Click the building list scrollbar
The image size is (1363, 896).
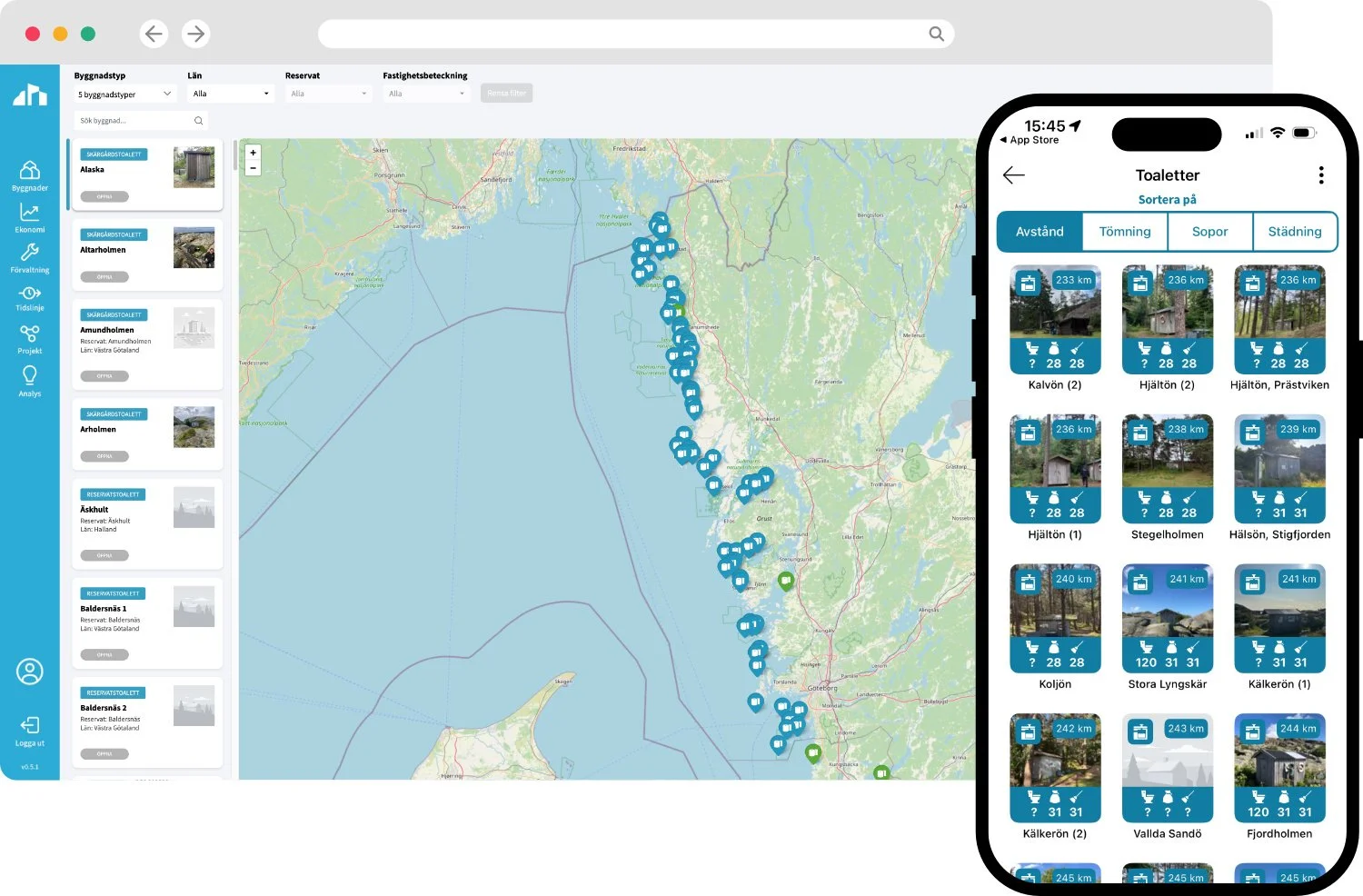click(235, 155)
